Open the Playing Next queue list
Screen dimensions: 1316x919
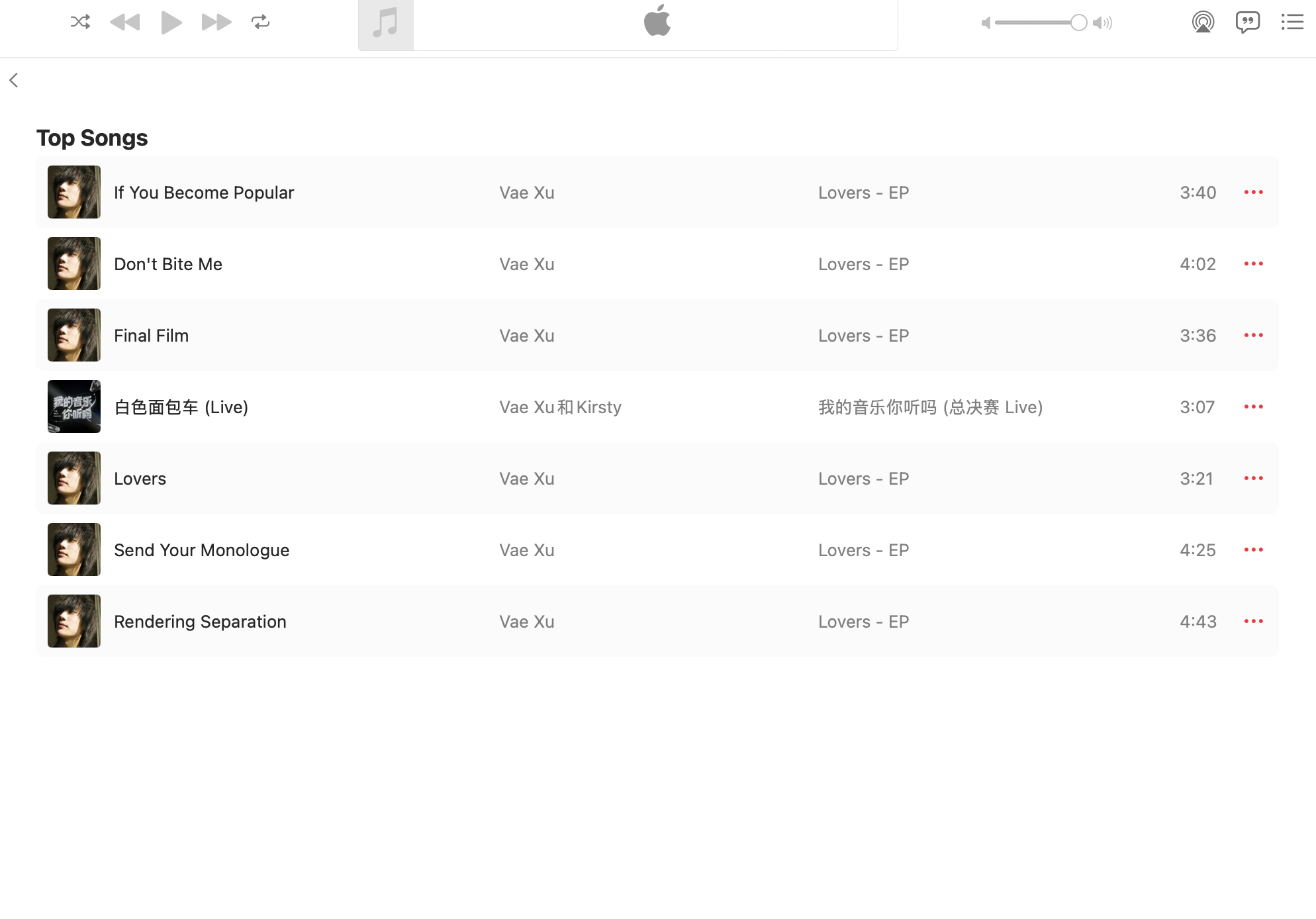click(1292, 22)
